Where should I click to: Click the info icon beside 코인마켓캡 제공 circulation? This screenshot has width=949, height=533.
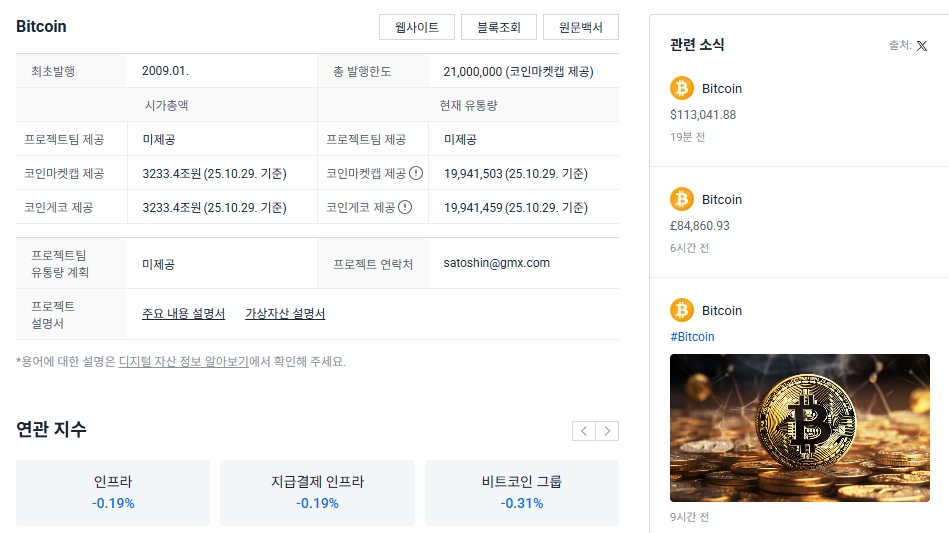416,174
